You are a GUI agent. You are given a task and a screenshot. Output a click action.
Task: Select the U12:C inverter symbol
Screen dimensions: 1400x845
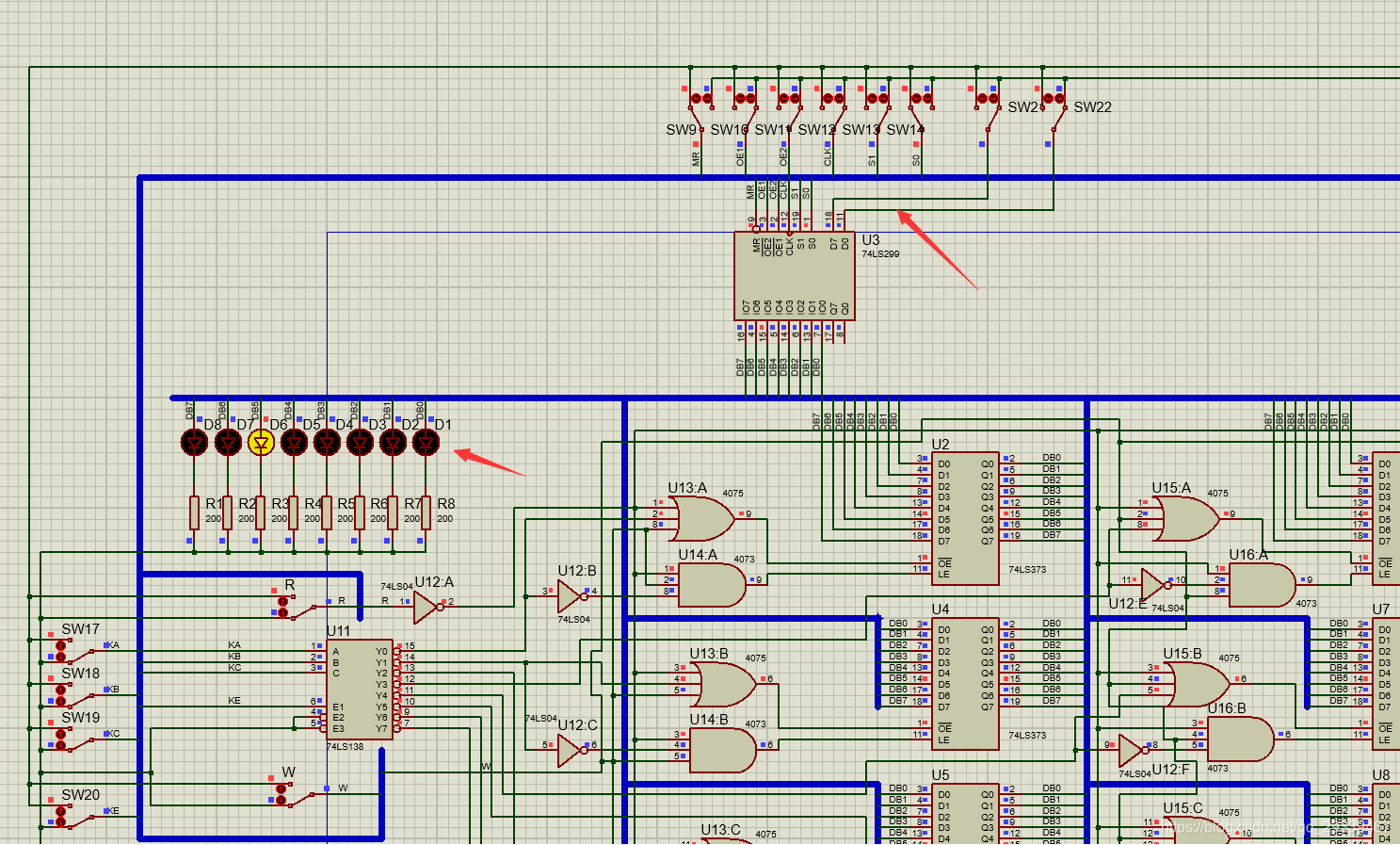pyautogui.click(x=571, y=751)
